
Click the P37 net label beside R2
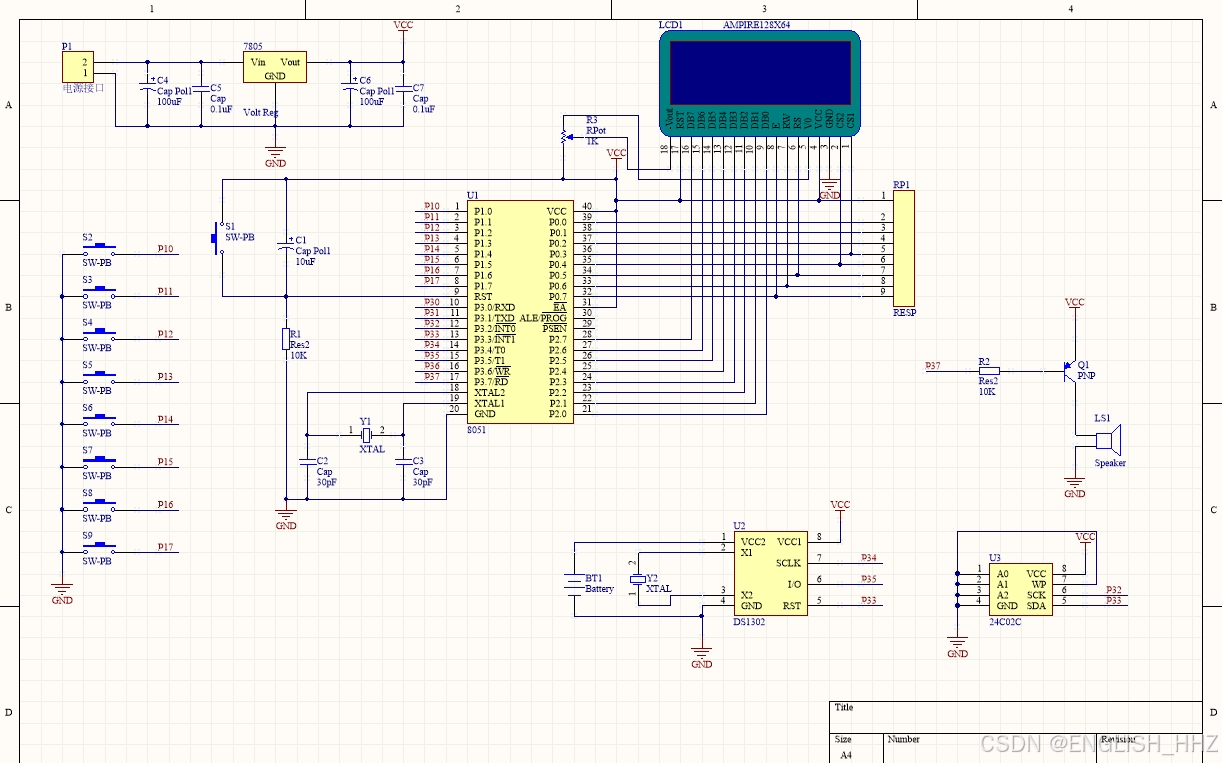pyautogui.click(x=933, y=366)
